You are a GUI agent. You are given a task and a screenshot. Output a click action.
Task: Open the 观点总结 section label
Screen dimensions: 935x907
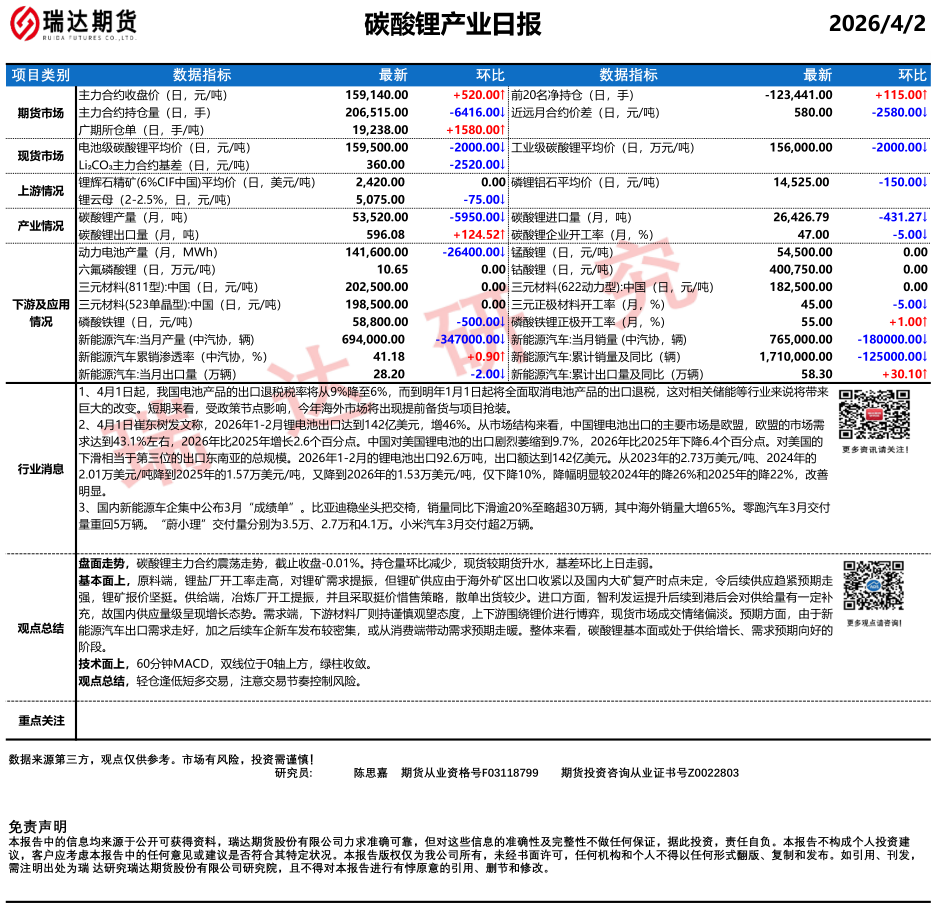40,628
